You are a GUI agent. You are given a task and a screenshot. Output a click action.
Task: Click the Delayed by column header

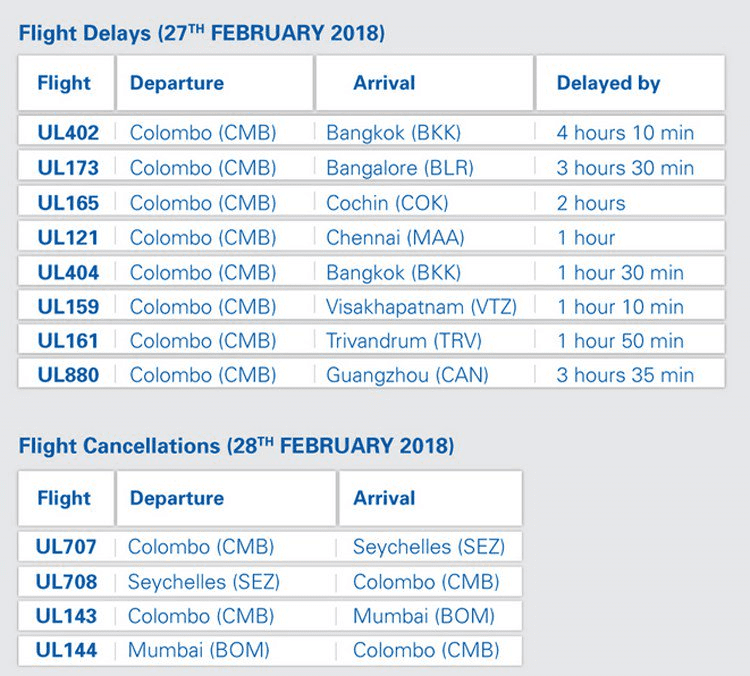[x=608, y=83]
